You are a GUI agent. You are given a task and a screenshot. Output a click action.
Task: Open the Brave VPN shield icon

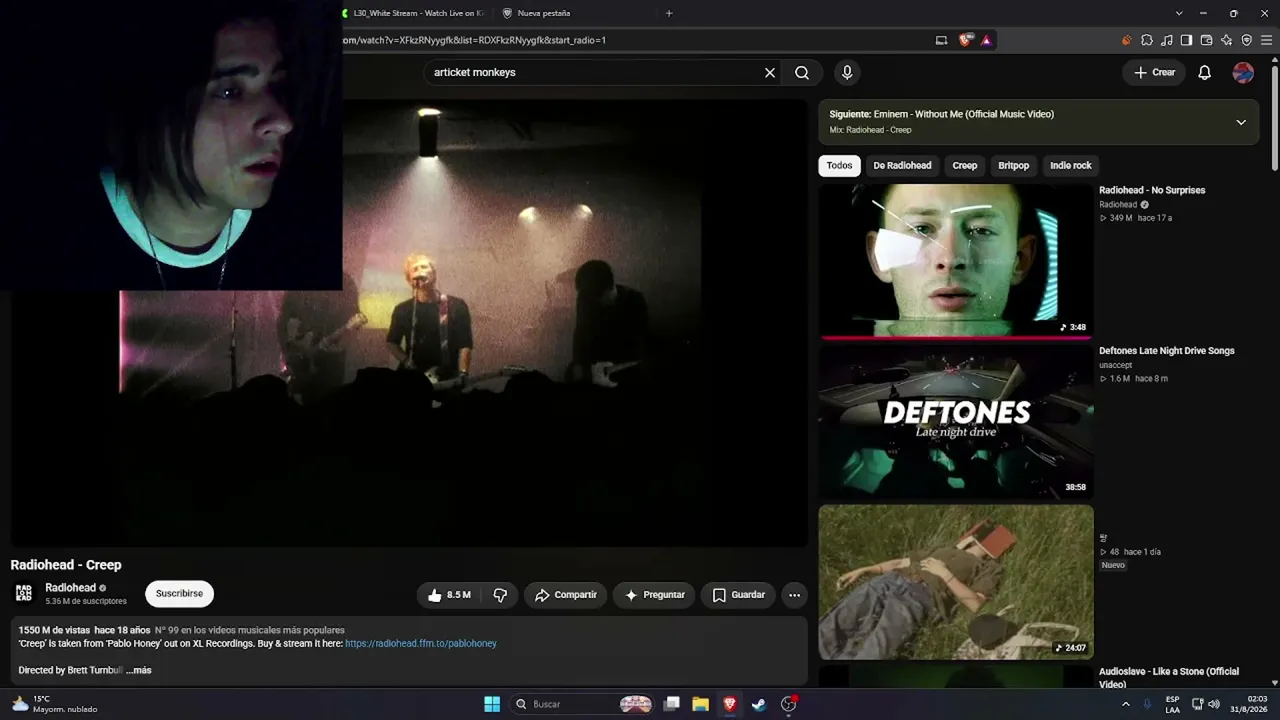[1246, 40]
